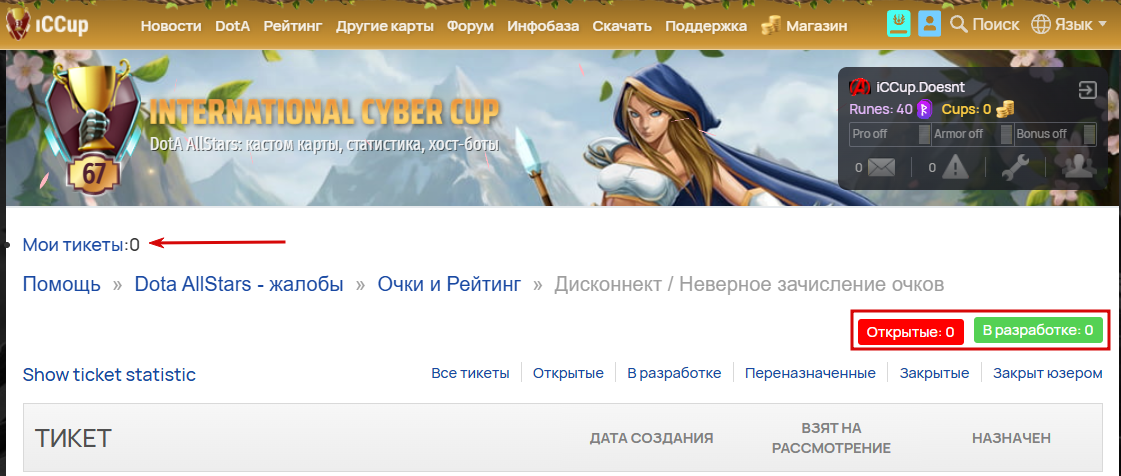This screenshot has width=1121, height=476.
Task: Click the red Открытые: 0 button
Action: point(910,332)
